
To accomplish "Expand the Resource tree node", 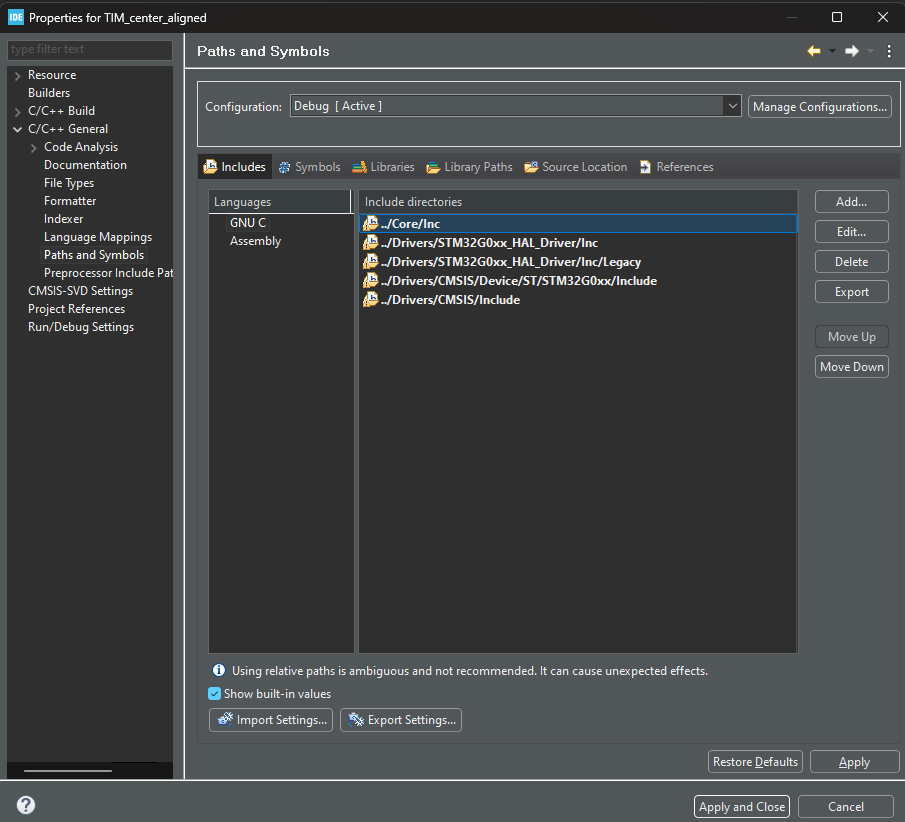I will 17,74.
